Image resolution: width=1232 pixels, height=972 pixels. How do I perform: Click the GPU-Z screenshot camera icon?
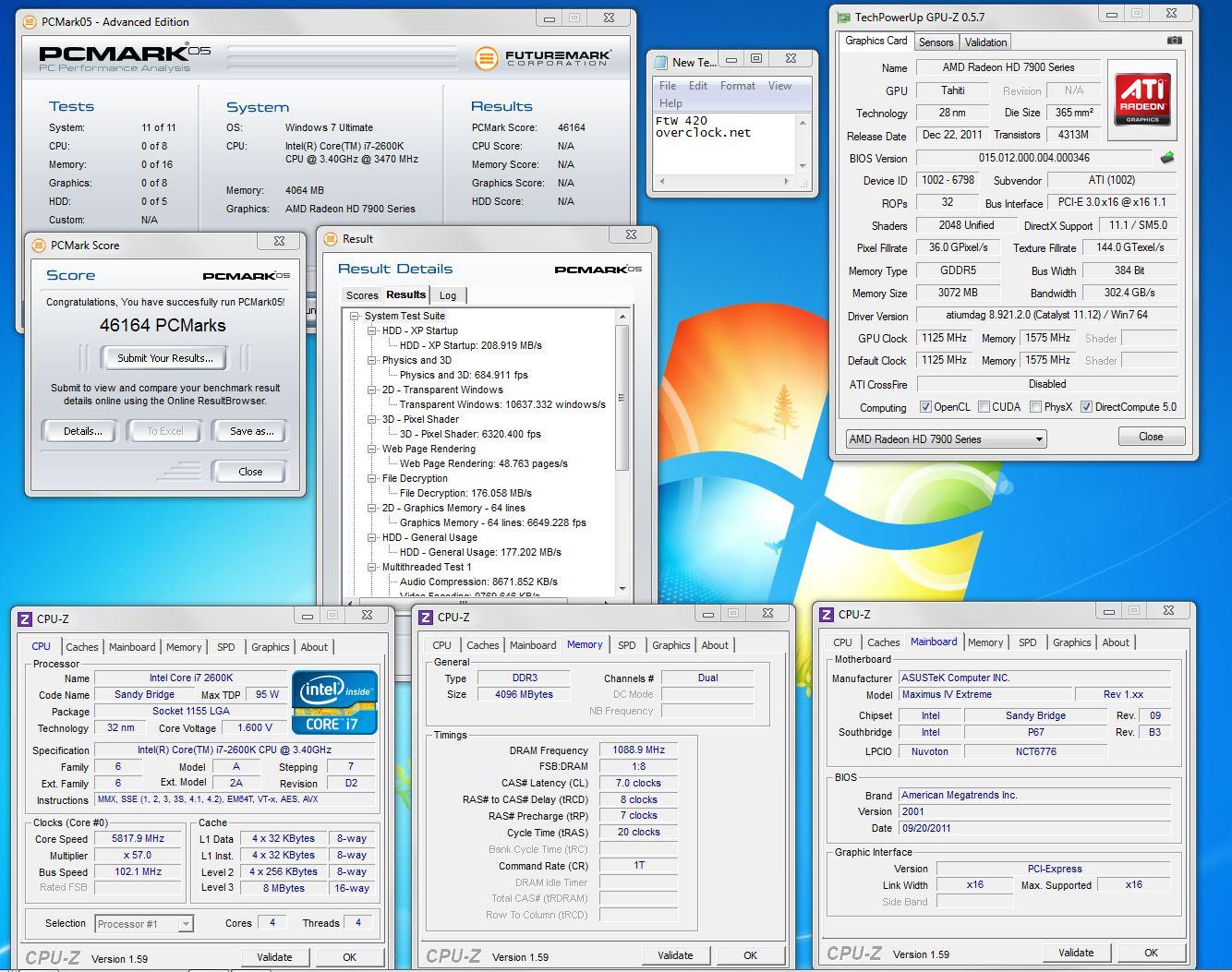tap(1174, 41)
